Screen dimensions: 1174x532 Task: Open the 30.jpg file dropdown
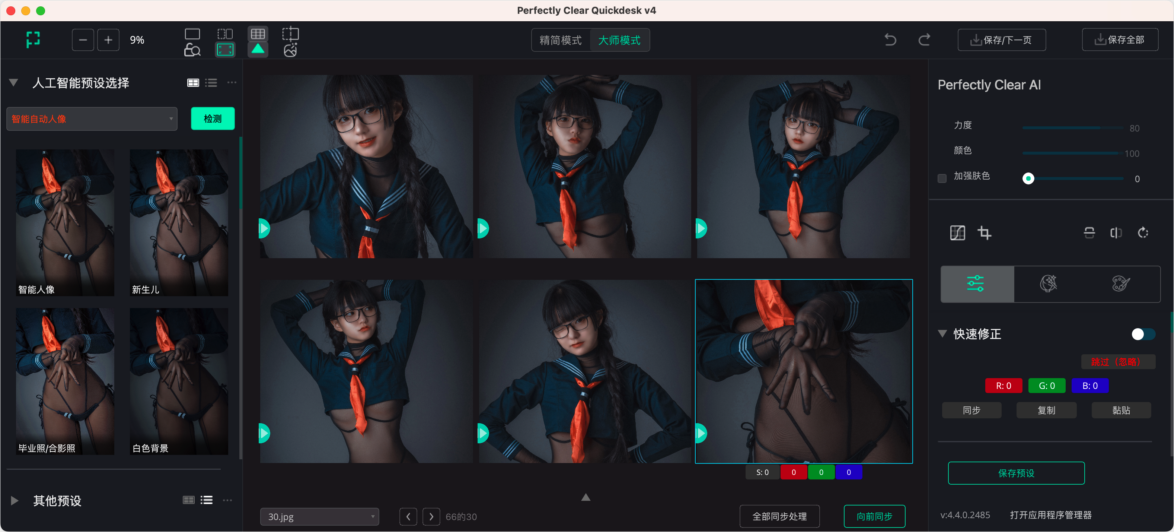click(x=320, y=516)
